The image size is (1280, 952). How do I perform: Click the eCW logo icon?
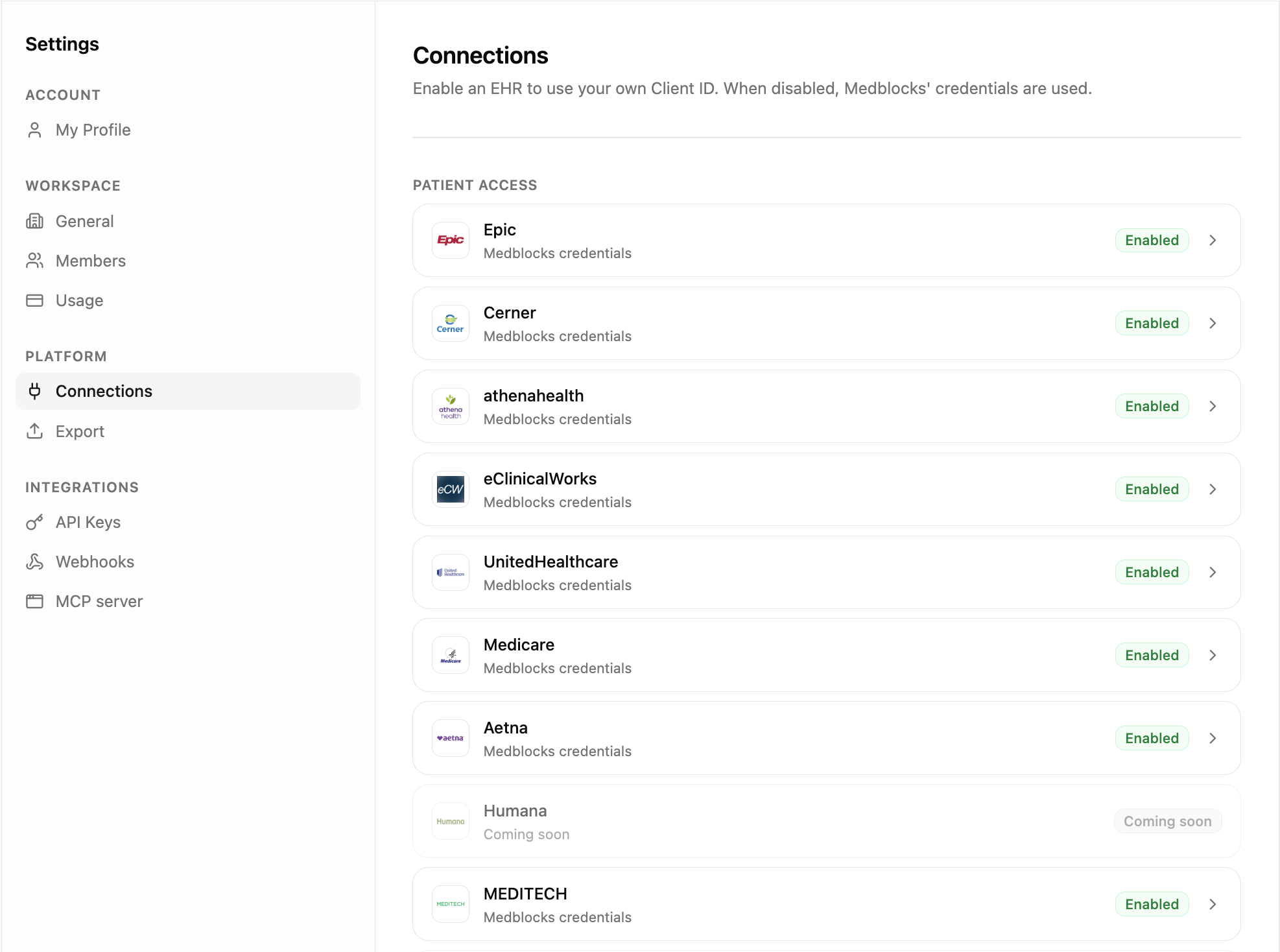pyautogui.click(x=451, y=489)
